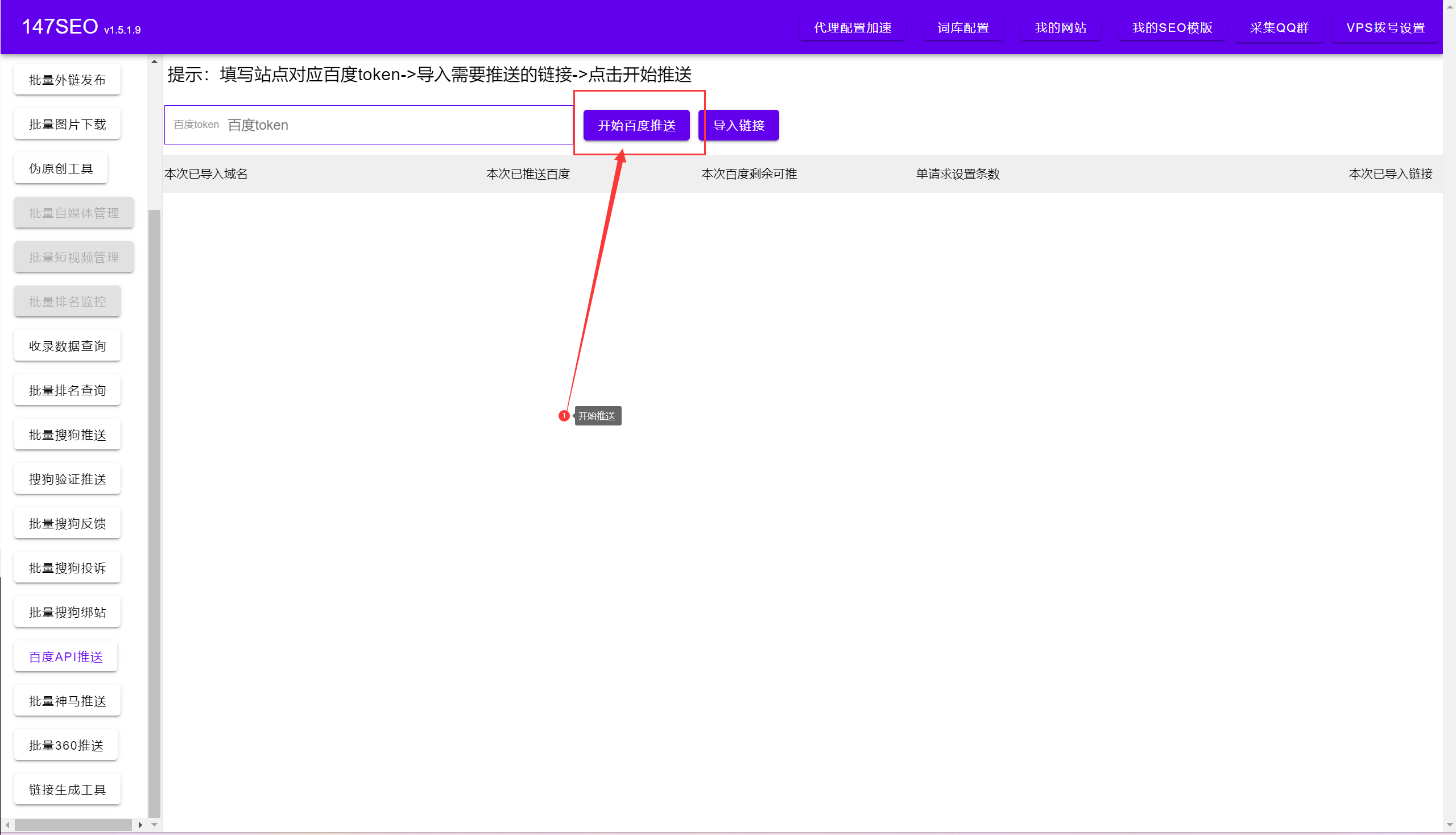1456x835 pixels.
Task: Click the sidebar horizontal scrollbar thumb
Action: 73,825
